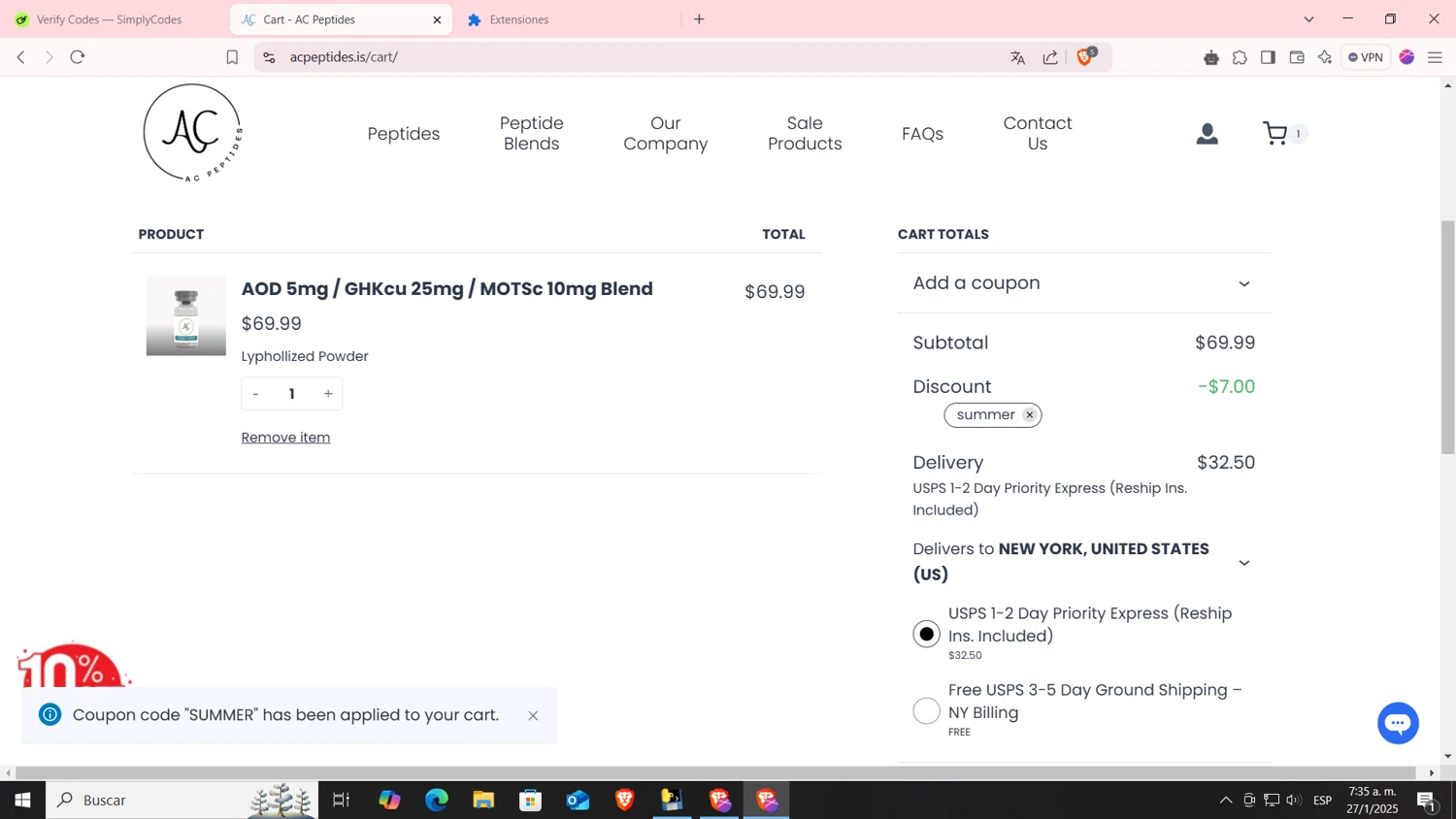Open Brave Leo AI icon

tap(1325, 57)
